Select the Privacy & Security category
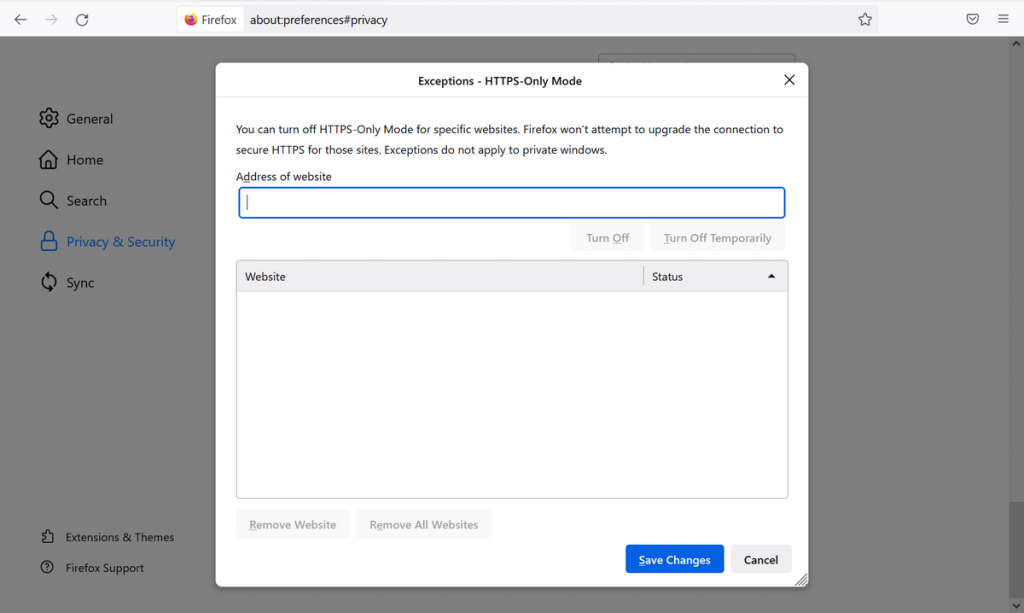The height and width of the screenshot is (613, 1024). [x=120, y=242]
